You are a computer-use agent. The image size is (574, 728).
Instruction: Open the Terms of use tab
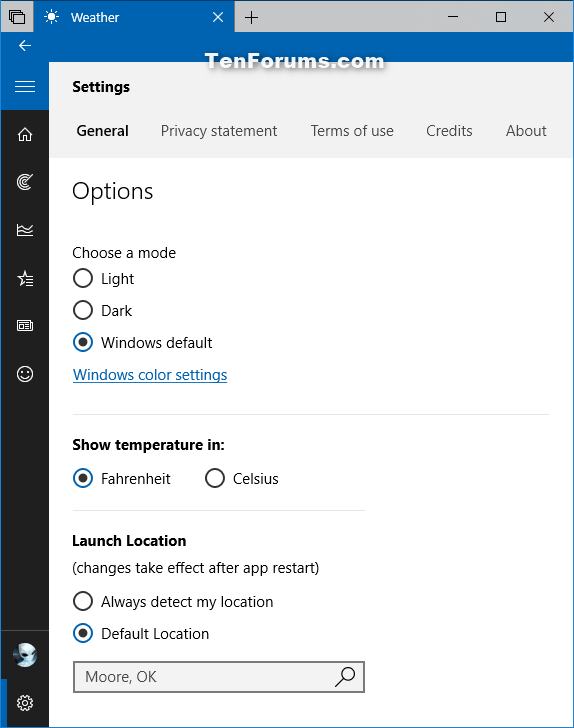[x=352, y=131]
